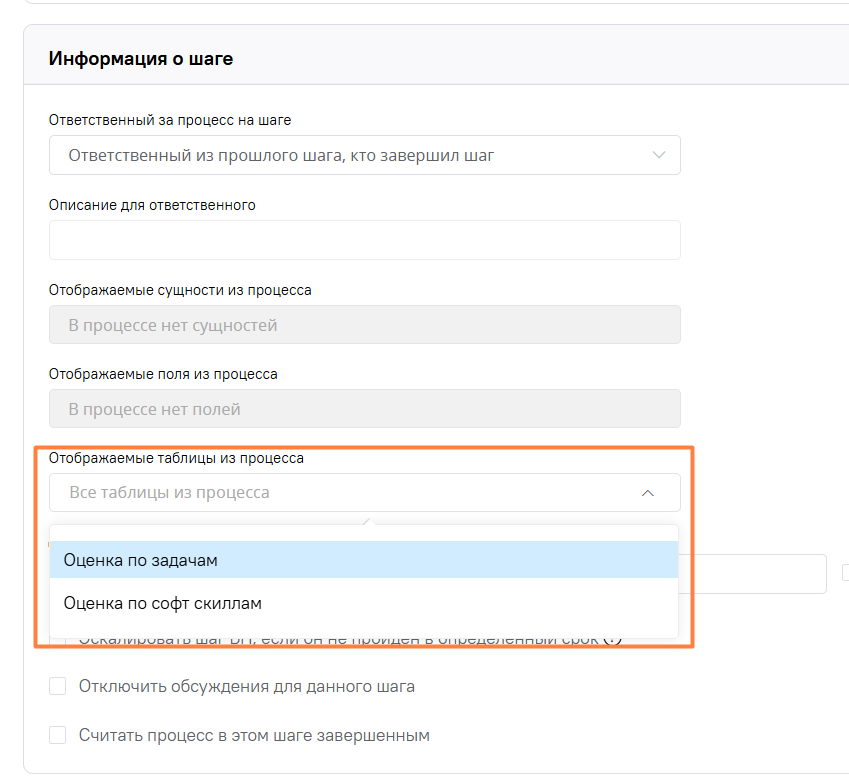Check 'Отключить обсуждения для данного шага'
This screenshot has width=849, height=783.
[x=57, y=686]
